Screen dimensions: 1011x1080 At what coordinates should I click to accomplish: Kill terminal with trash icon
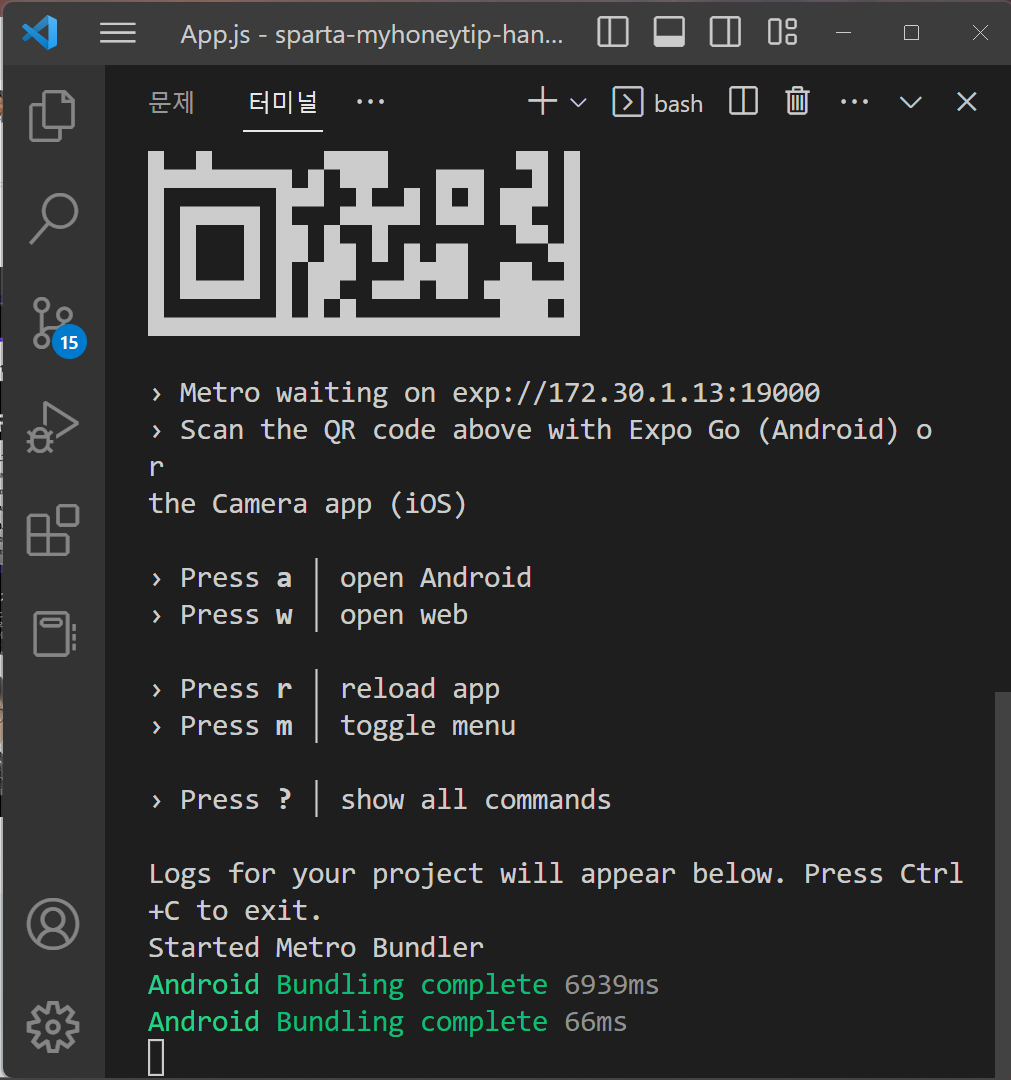(x=798, y=102)
